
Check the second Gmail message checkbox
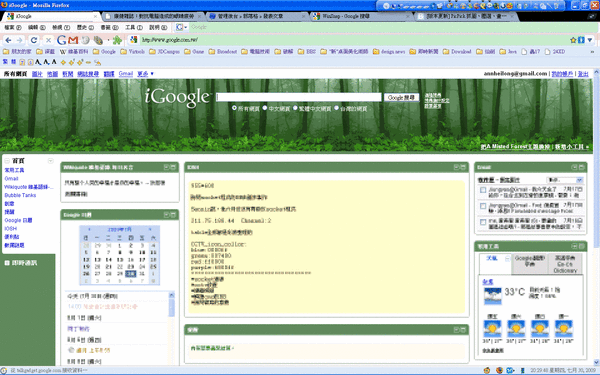click(483, 206)
